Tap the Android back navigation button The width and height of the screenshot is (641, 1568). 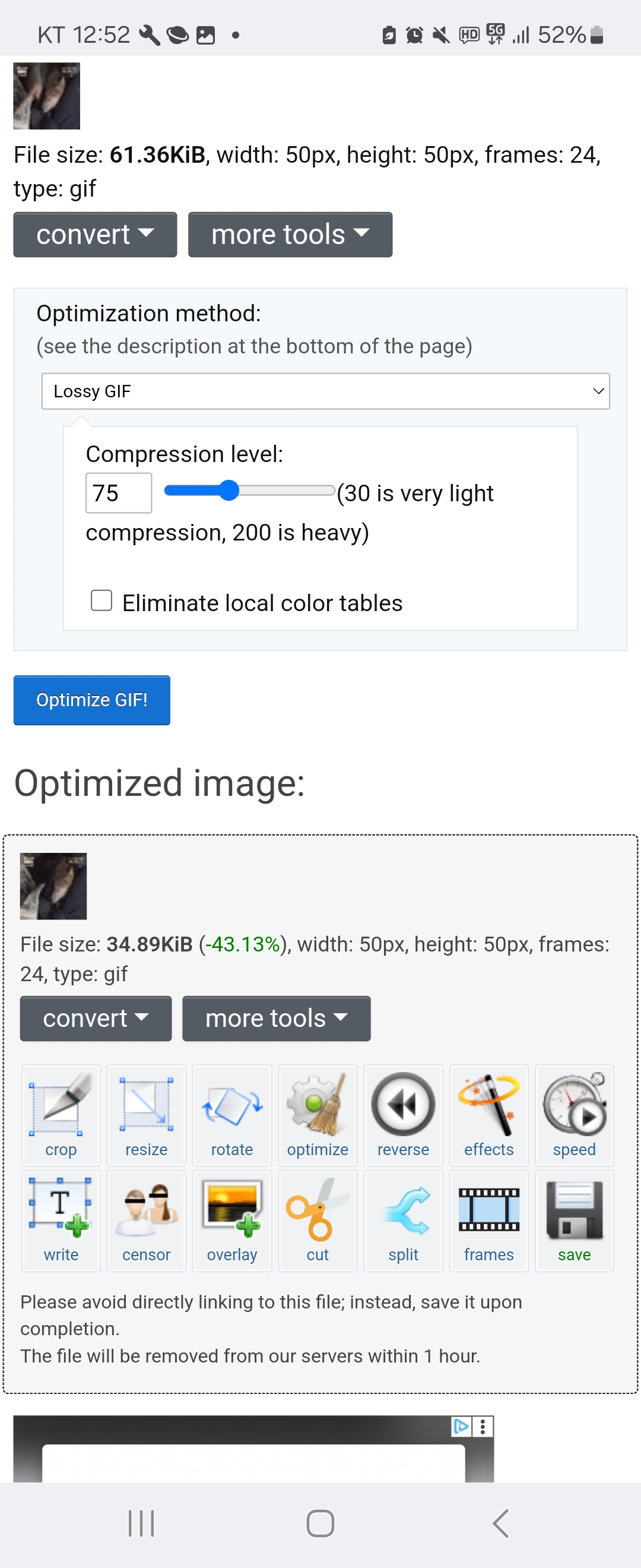coord(500,1523)
